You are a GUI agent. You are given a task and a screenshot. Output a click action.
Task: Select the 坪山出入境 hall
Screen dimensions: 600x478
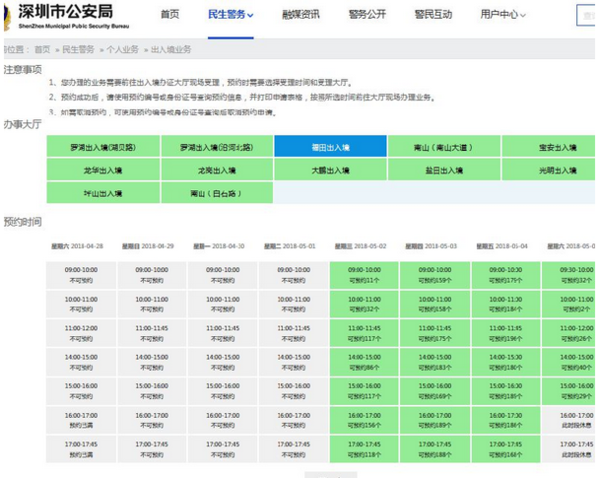(x=103, y=193)
